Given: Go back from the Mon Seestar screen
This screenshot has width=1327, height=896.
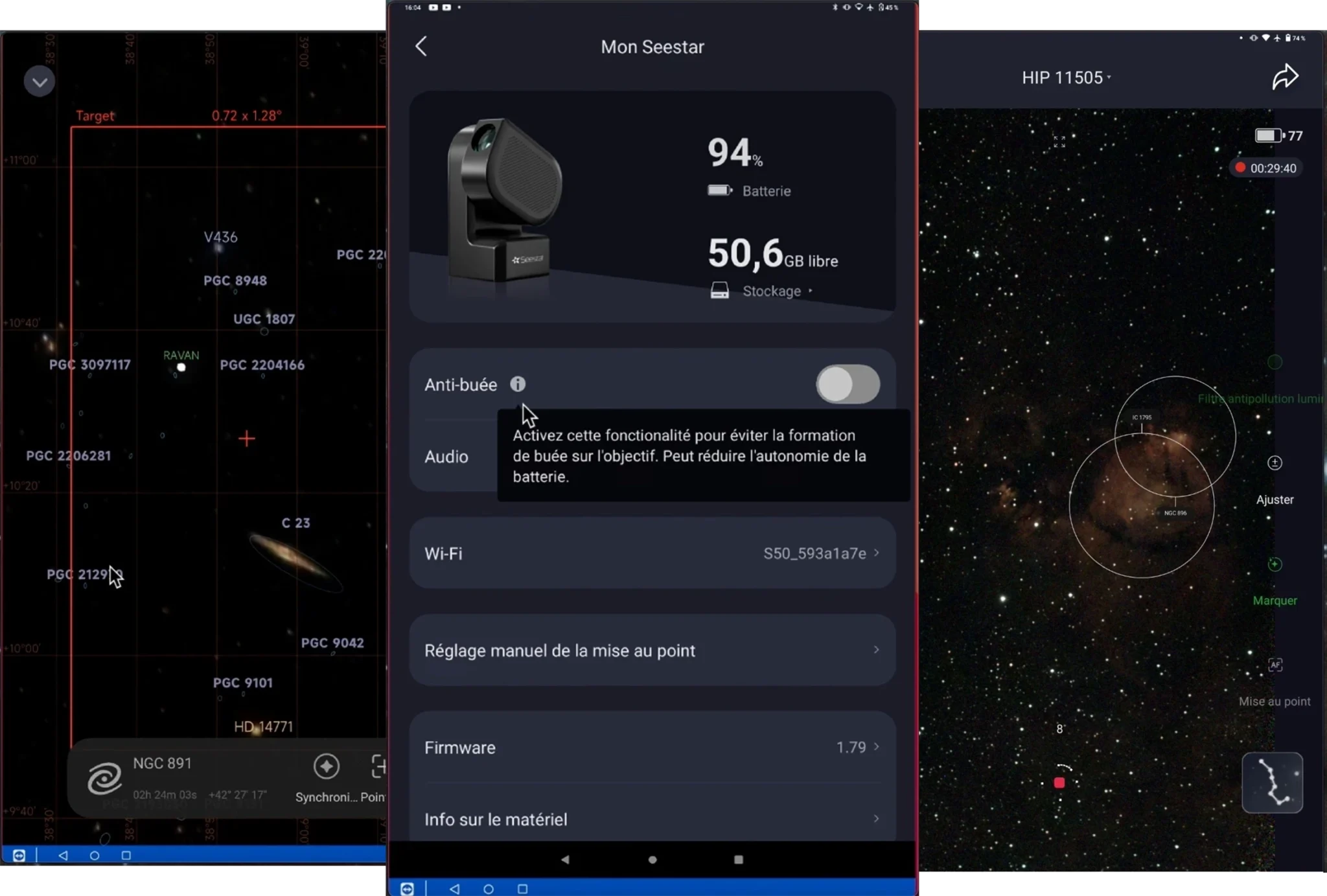Looking at the screenshot, I should pos(421,47).
